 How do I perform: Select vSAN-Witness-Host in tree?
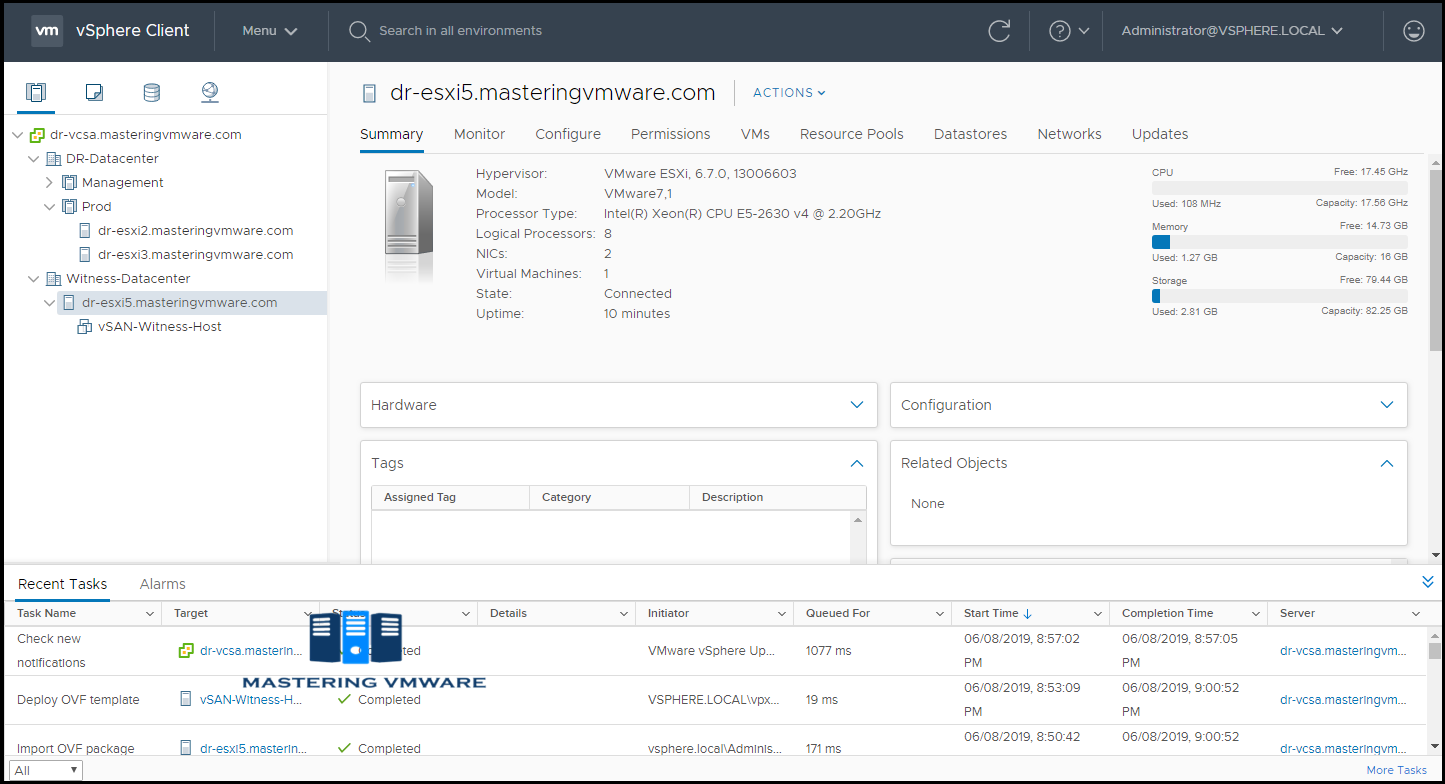[x=160, y=327]
